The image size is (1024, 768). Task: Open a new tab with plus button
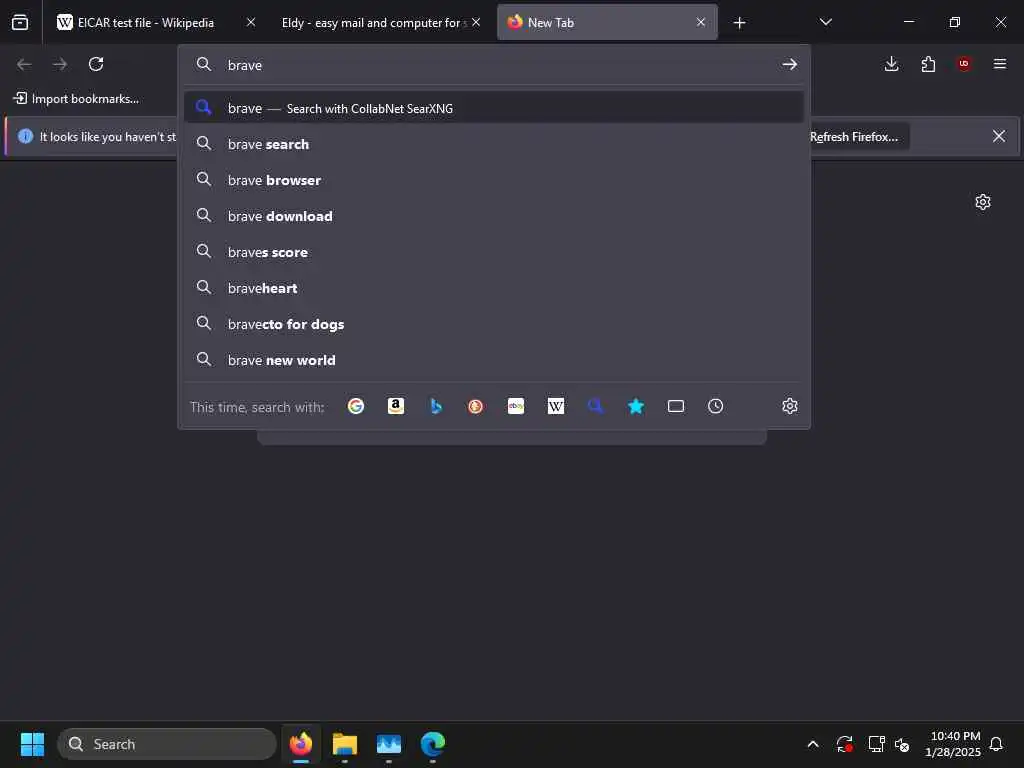coord(739,23)
